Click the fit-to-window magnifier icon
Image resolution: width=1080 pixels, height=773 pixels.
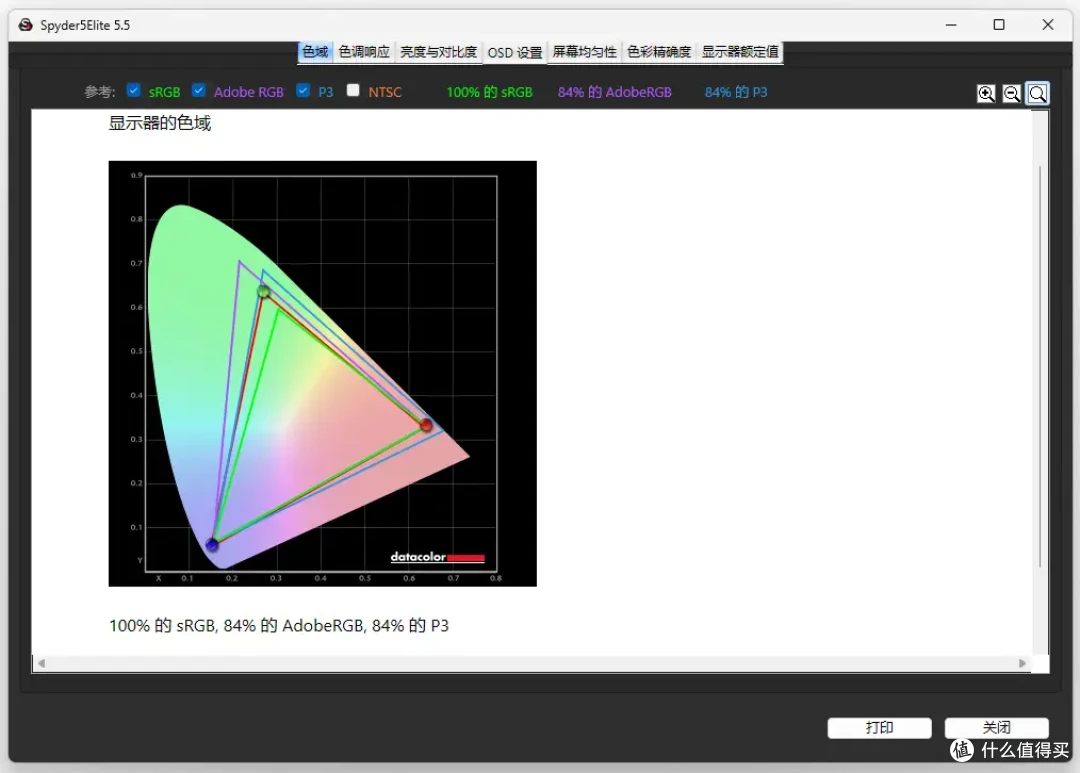[x=1037, y=93]
